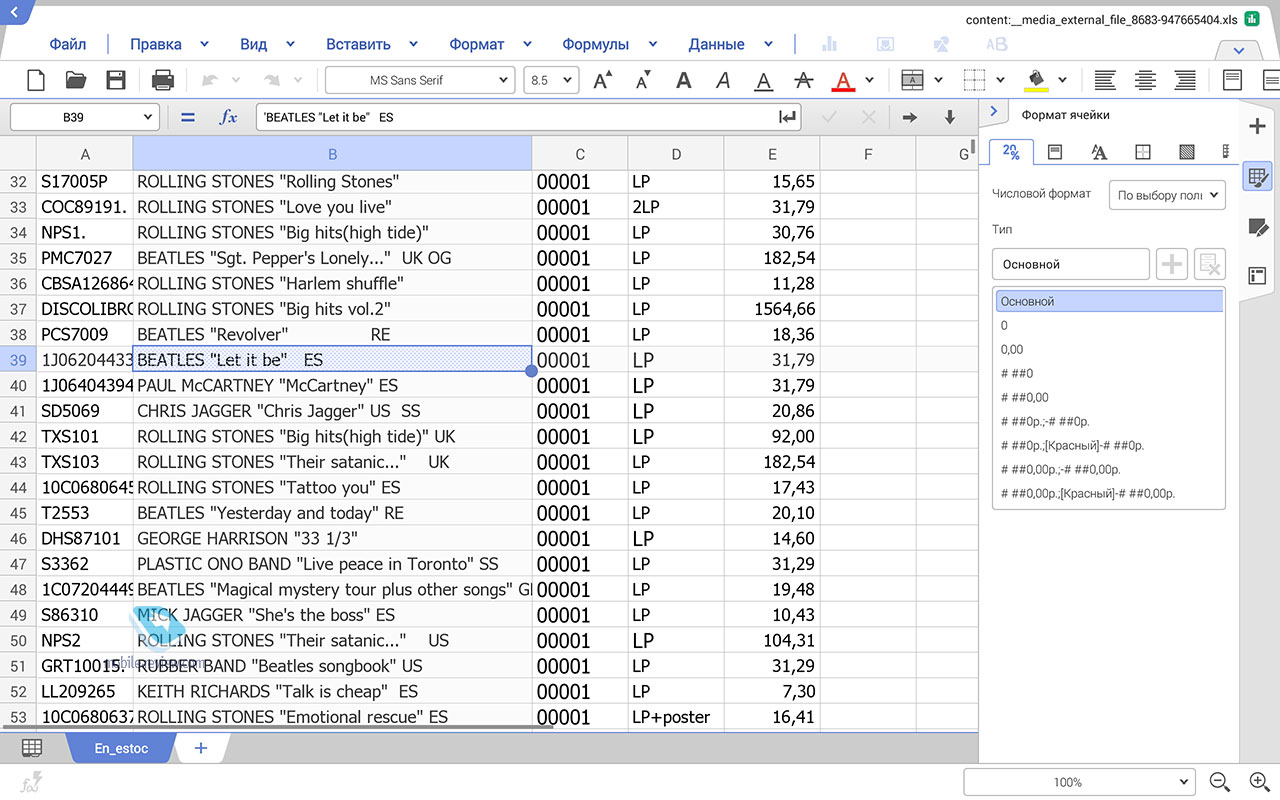1280x800 pixels.
Task: Click the plus icon in right sidebar
Action: click(1259, 126)
